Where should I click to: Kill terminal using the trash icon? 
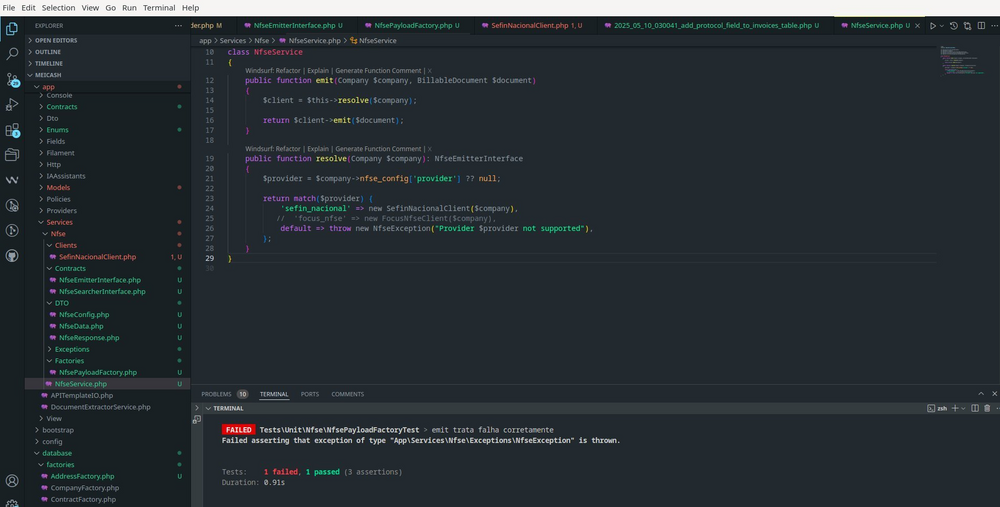pos(987,408)
